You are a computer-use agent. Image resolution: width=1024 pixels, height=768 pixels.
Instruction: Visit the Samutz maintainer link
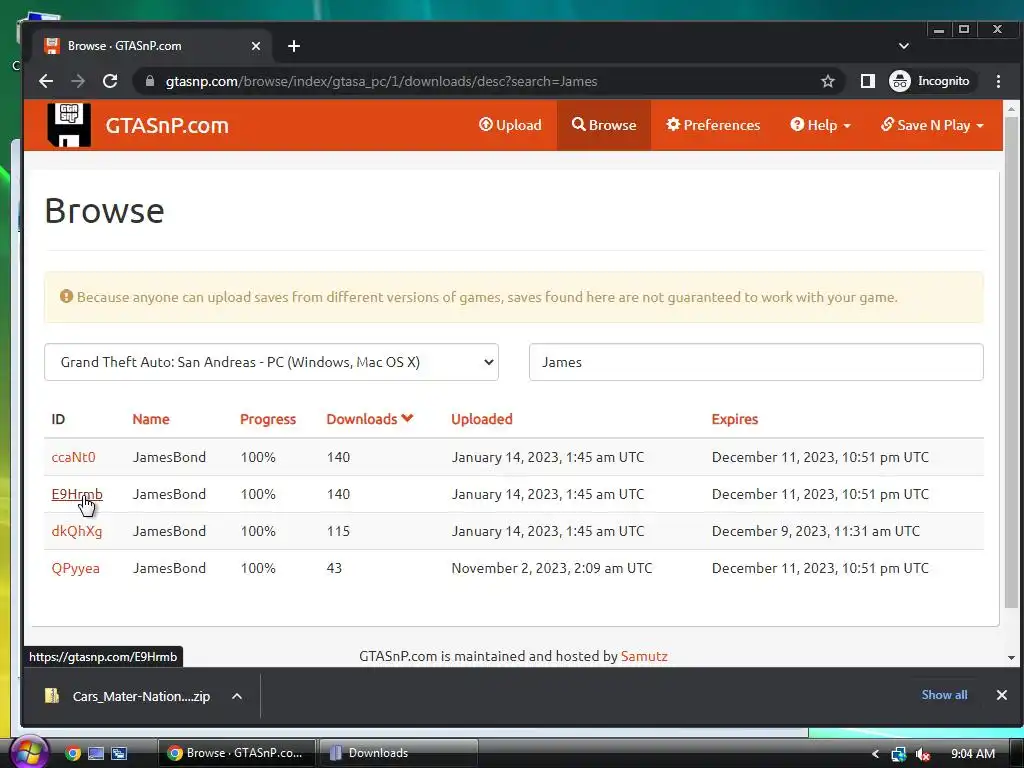[x=644, y=656]
